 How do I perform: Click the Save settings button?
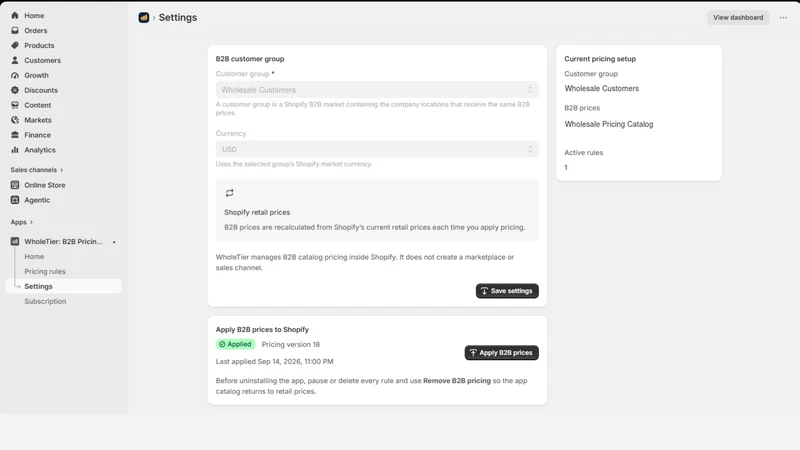point(507,291)
